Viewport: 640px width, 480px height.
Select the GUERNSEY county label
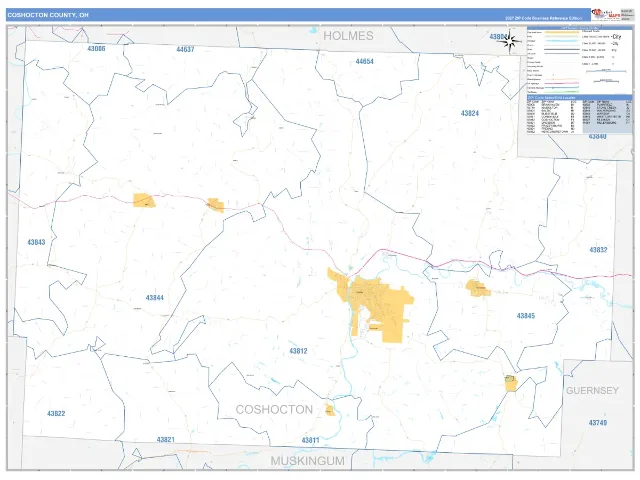592,391
